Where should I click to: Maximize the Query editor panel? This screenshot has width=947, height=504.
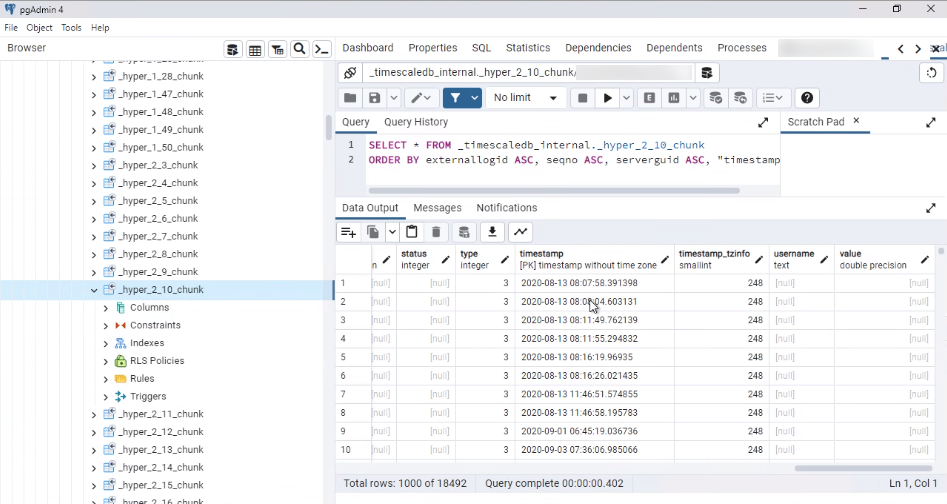point(763,123)
